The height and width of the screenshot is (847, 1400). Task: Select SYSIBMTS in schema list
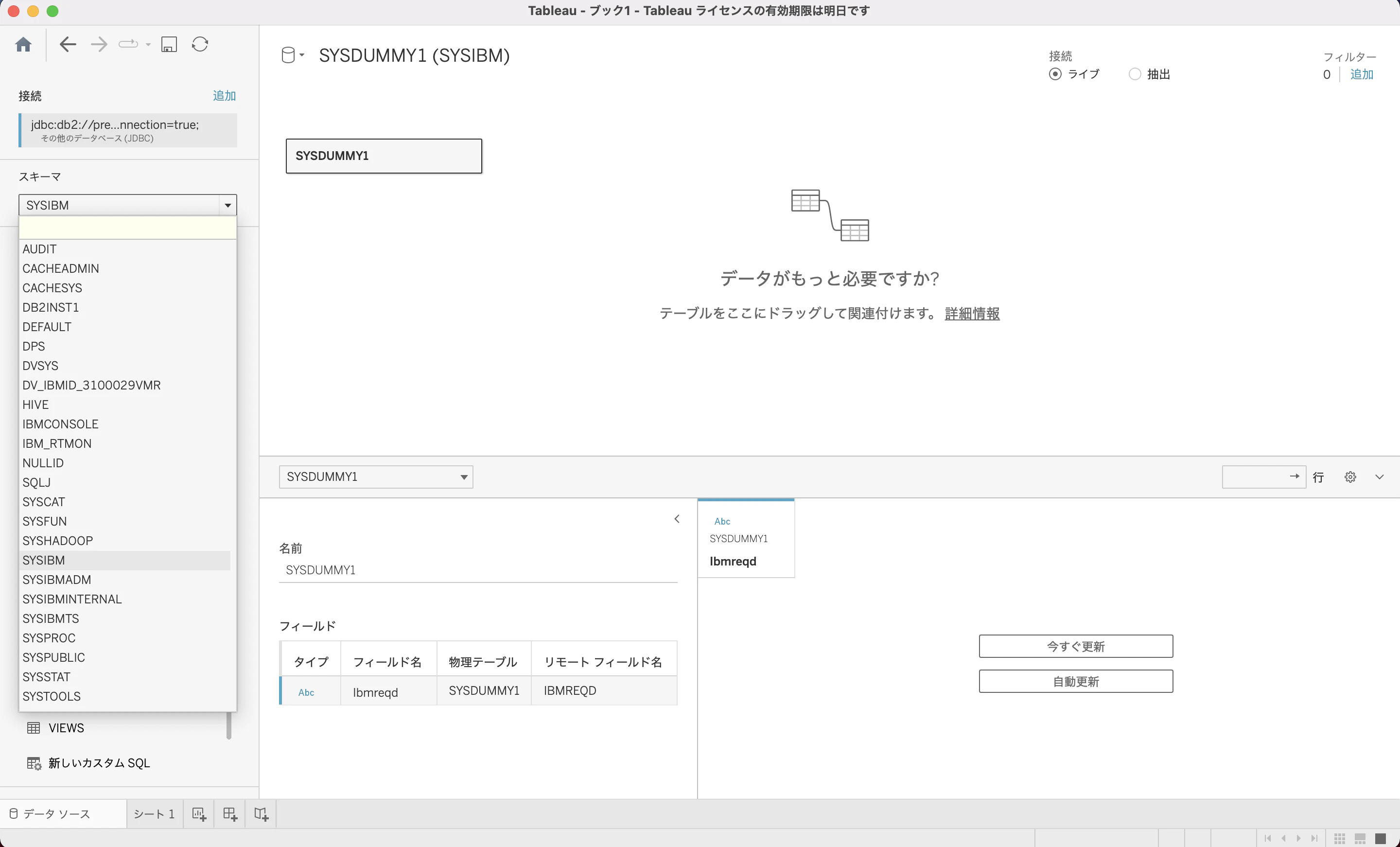126,618
